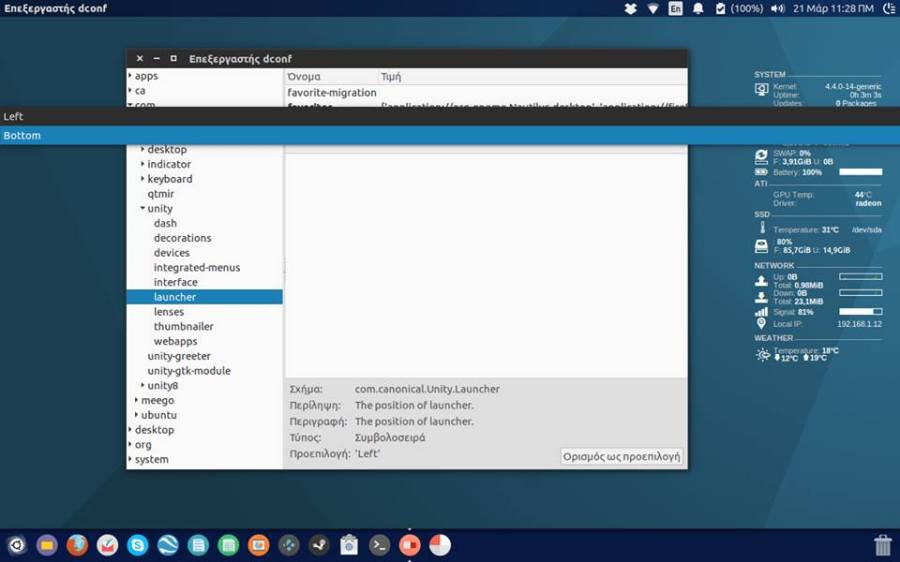Select the interface entry under unity
Screen dimensions: 900x562
(x=176, y=282)
